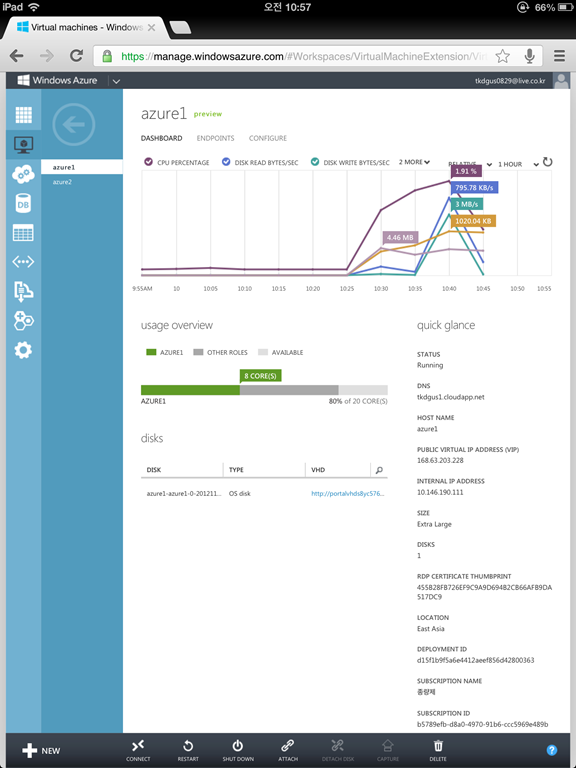Expand the 2 More metrics dropdown
This screenshot has height=768, width=576.
[414, 162]
